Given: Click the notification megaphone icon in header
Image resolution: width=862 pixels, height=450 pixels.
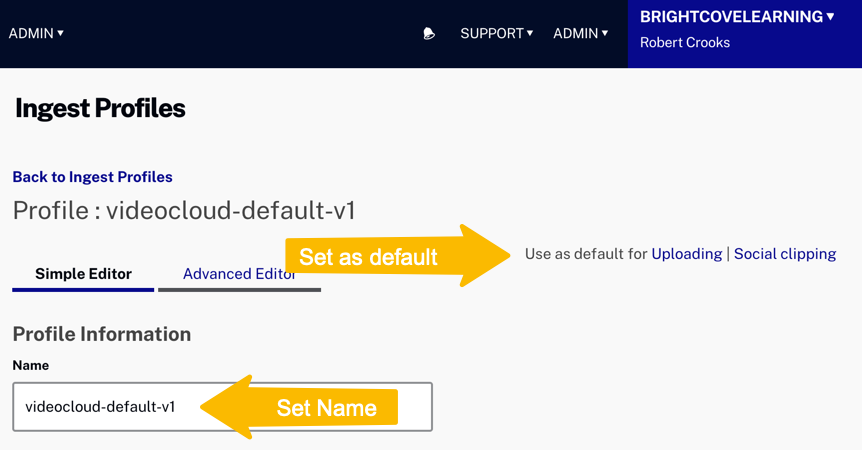Looking at the screenshot, I should click(x=429, y=34).
